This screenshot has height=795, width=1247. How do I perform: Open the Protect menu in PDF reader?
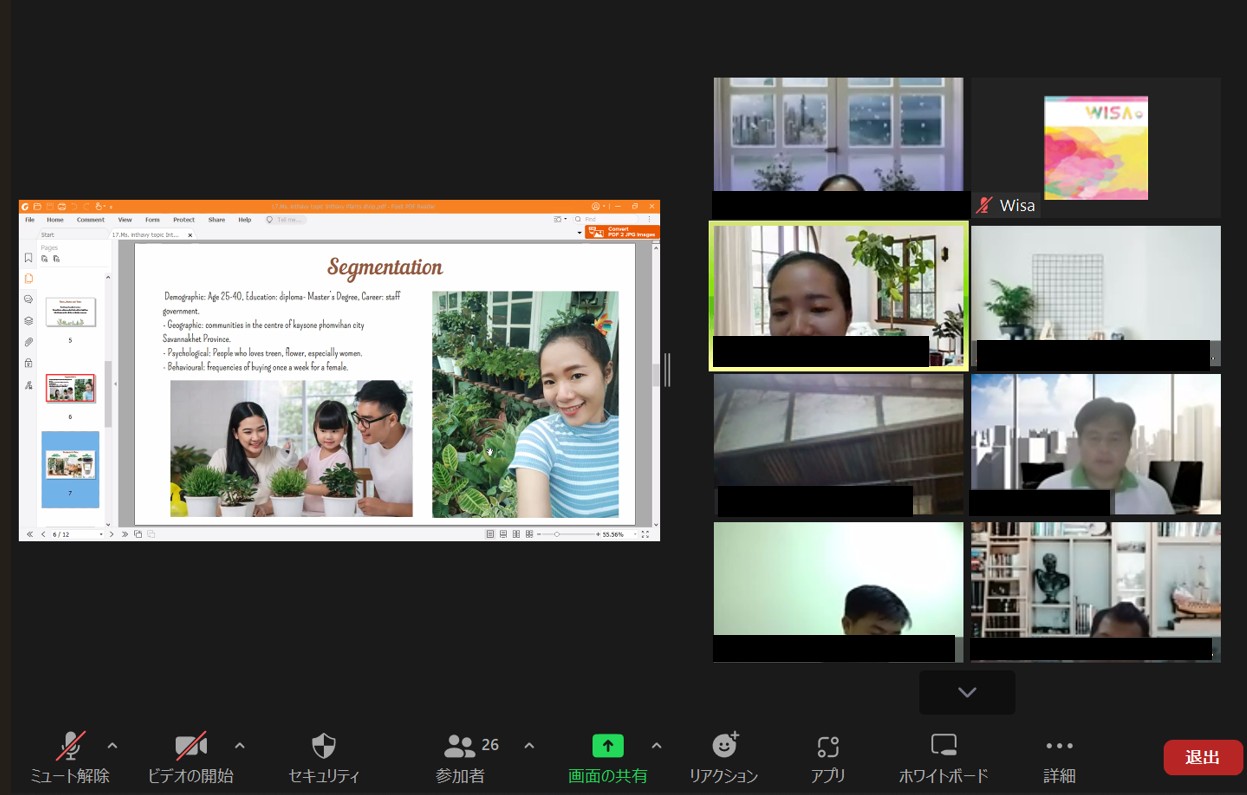pyautogui.click(x=184, y=219)
